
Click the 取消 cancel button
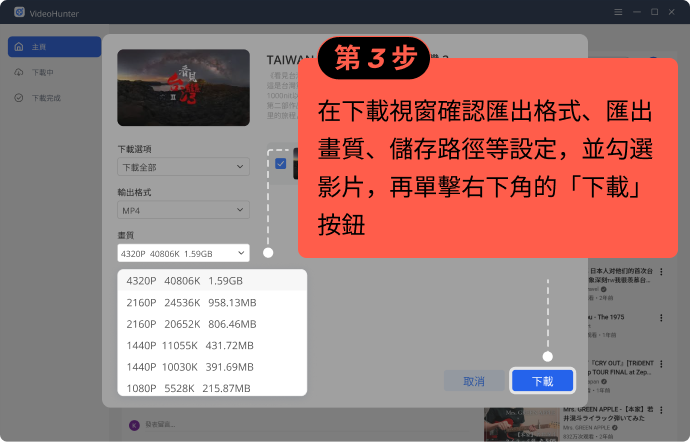tap(474, 381)
